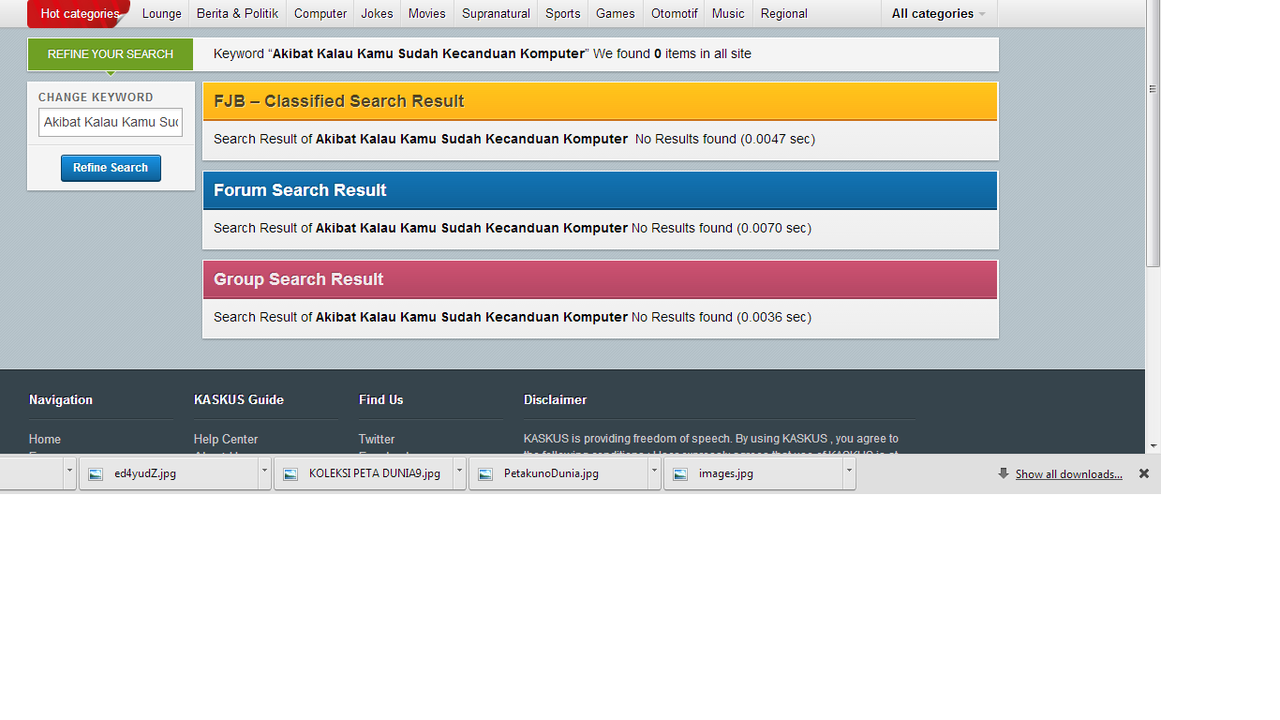Close the downloads bar
The width and height of the screenshot is (1280, 720).
1144,474
